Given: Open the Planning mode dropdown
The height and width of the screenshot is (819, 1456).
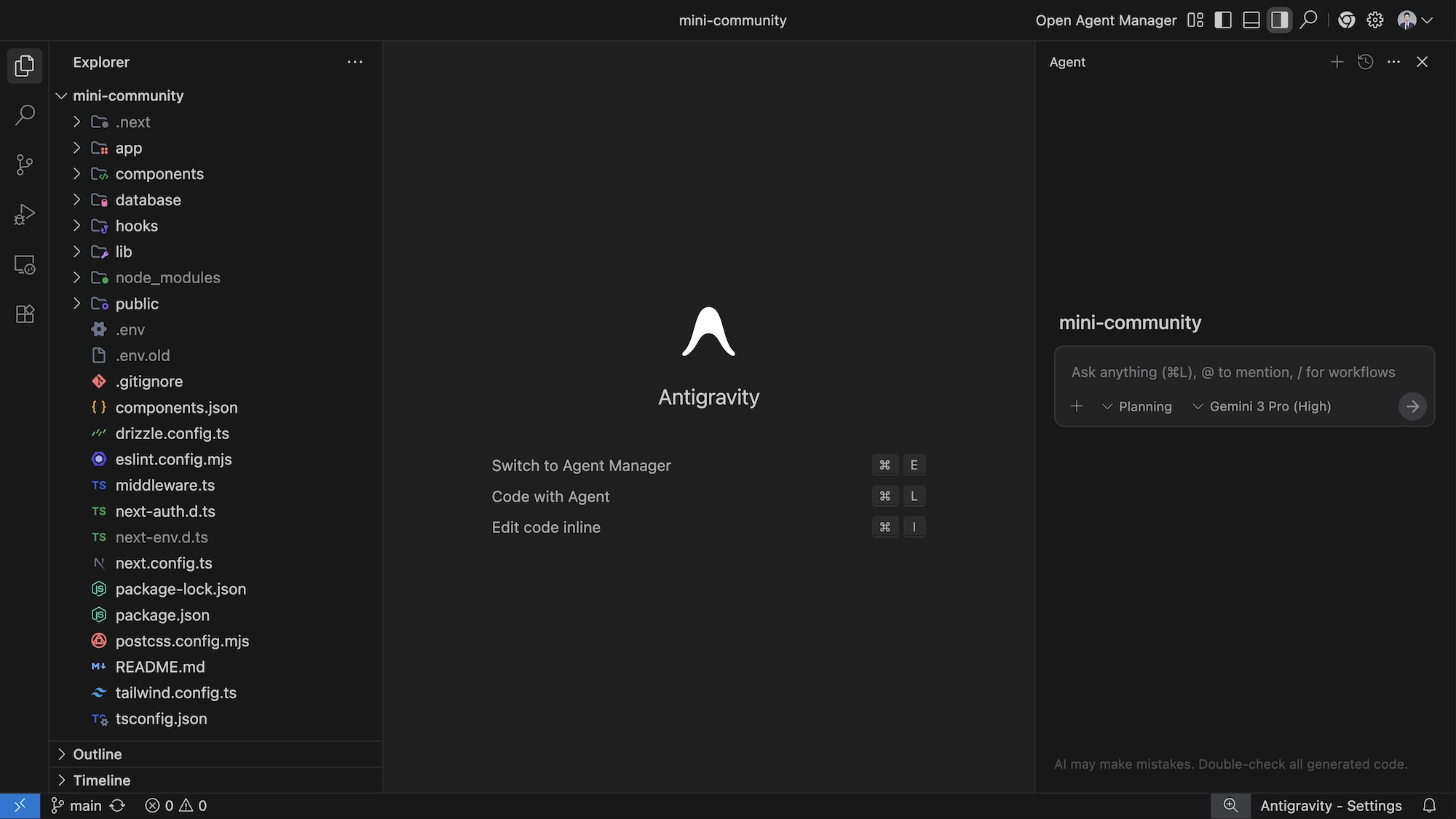Looking at the screenshot, I should click(x=1138, y=406).
